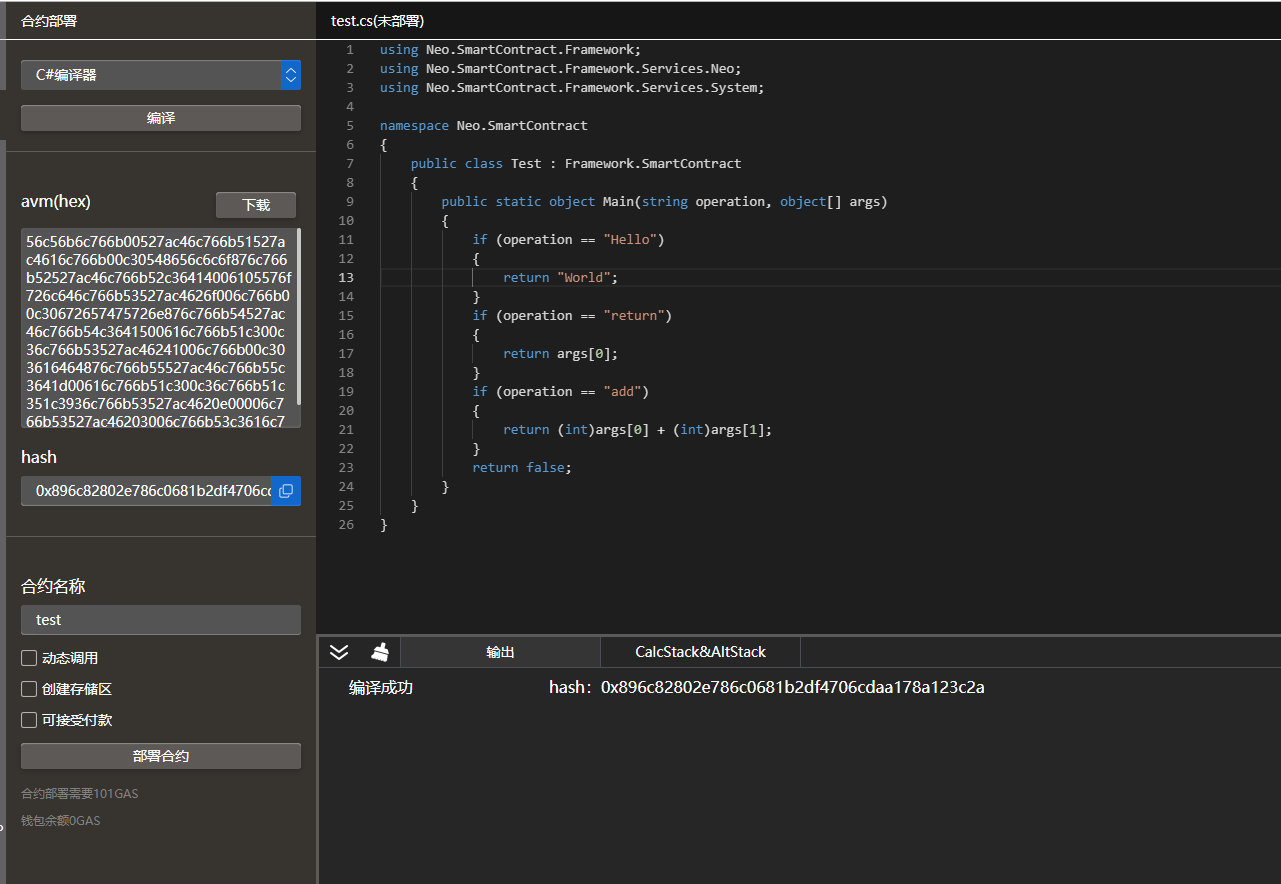Image resolution: width=1281 pixels, height=884 pixels.
Task: Click the 合约部署 panel header
Action: [49, 21]
